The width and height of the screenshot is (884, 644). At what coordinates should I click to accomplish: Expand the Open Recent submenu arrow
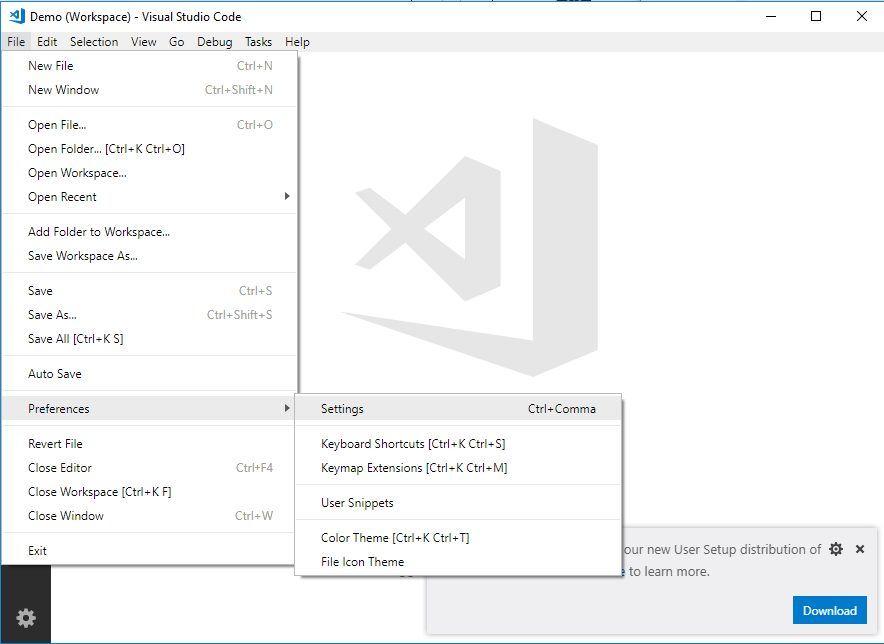click(287, 196)
